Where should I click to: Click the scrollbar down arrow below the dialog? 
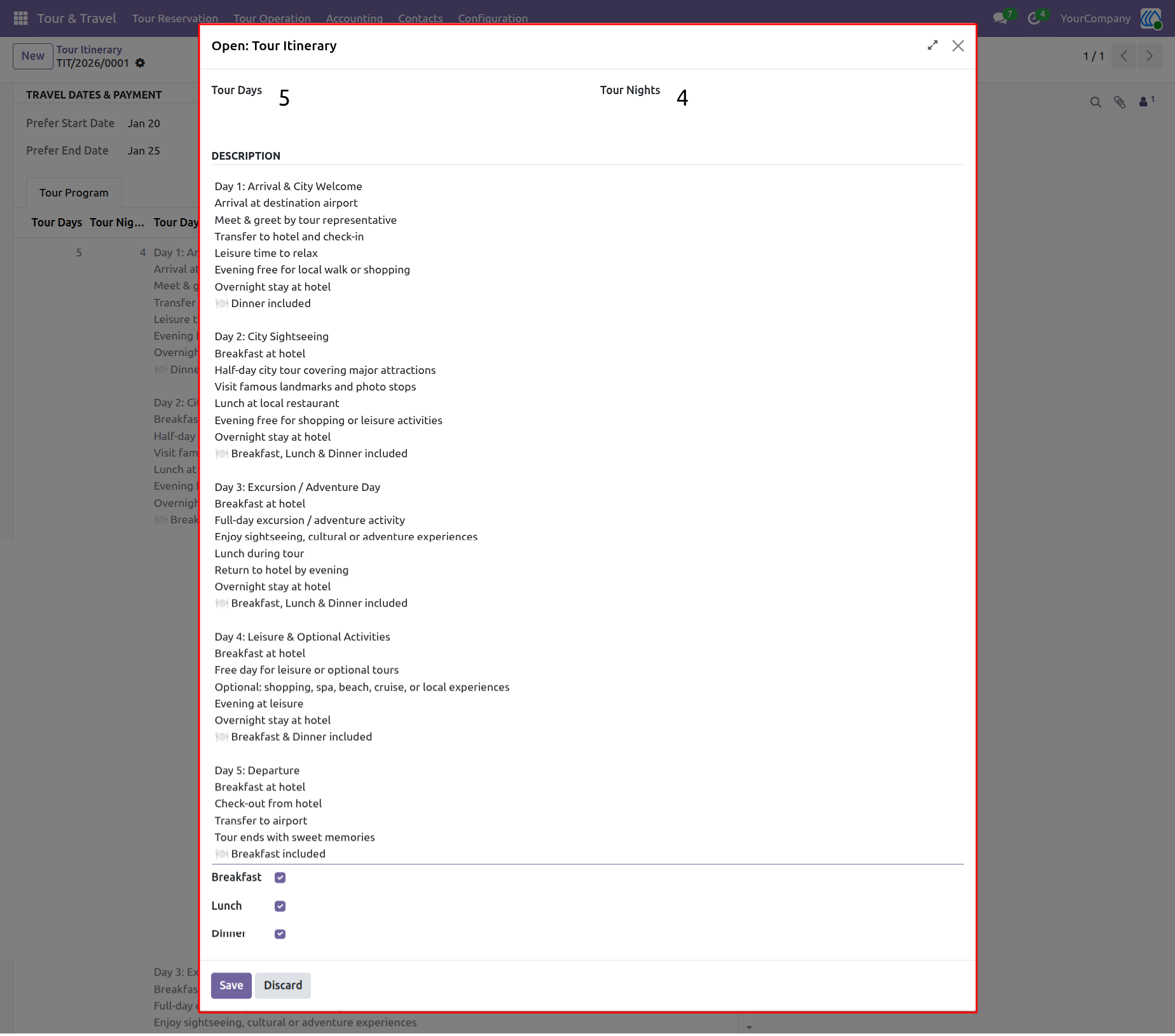[749, 1027]
